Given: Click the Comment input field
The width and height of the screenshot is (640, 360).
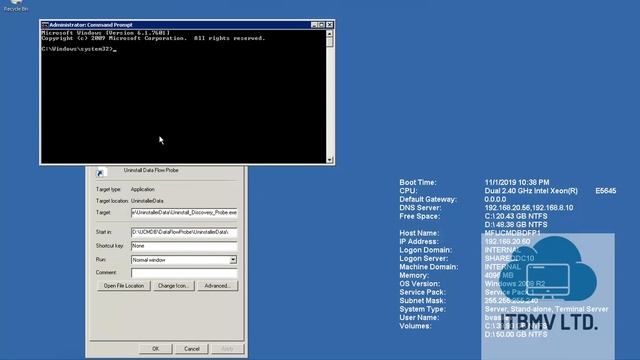Looking at the screenshot, I should tap(184, 273).
